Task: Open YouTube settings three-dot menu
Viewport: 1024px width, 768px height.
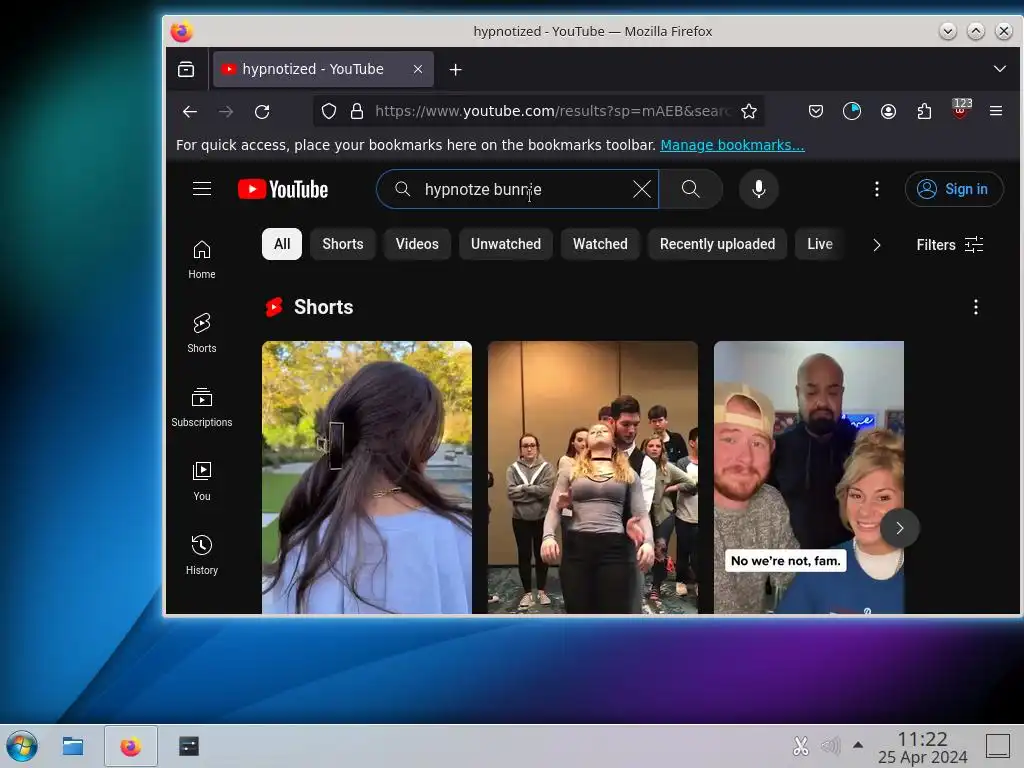Action: click(x=876, y=189)
